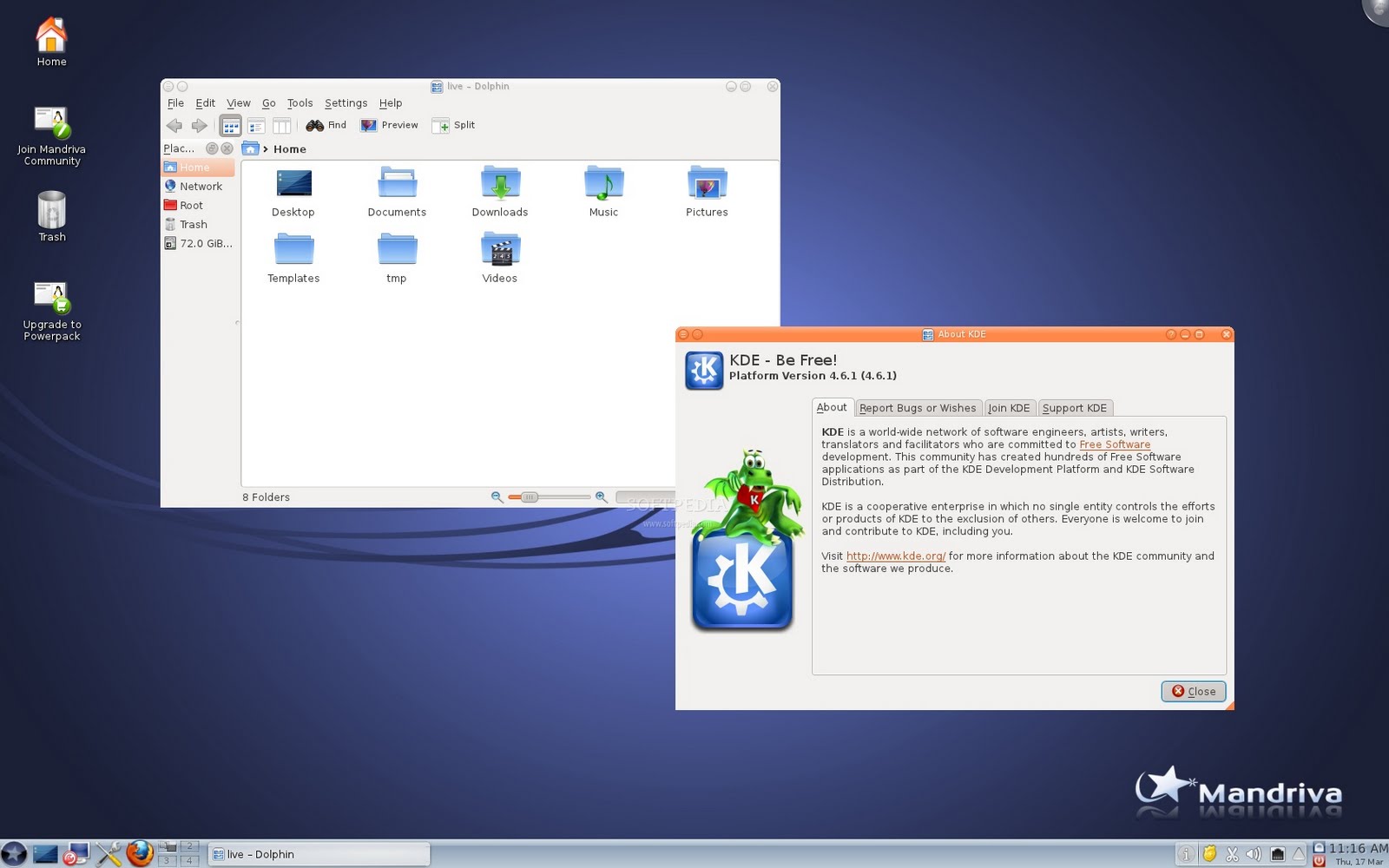The height and width of the screenshot is (868, 1389).
Task: Click the Upgrade to Powerpack desktop icon
Action: pos(52,312)
